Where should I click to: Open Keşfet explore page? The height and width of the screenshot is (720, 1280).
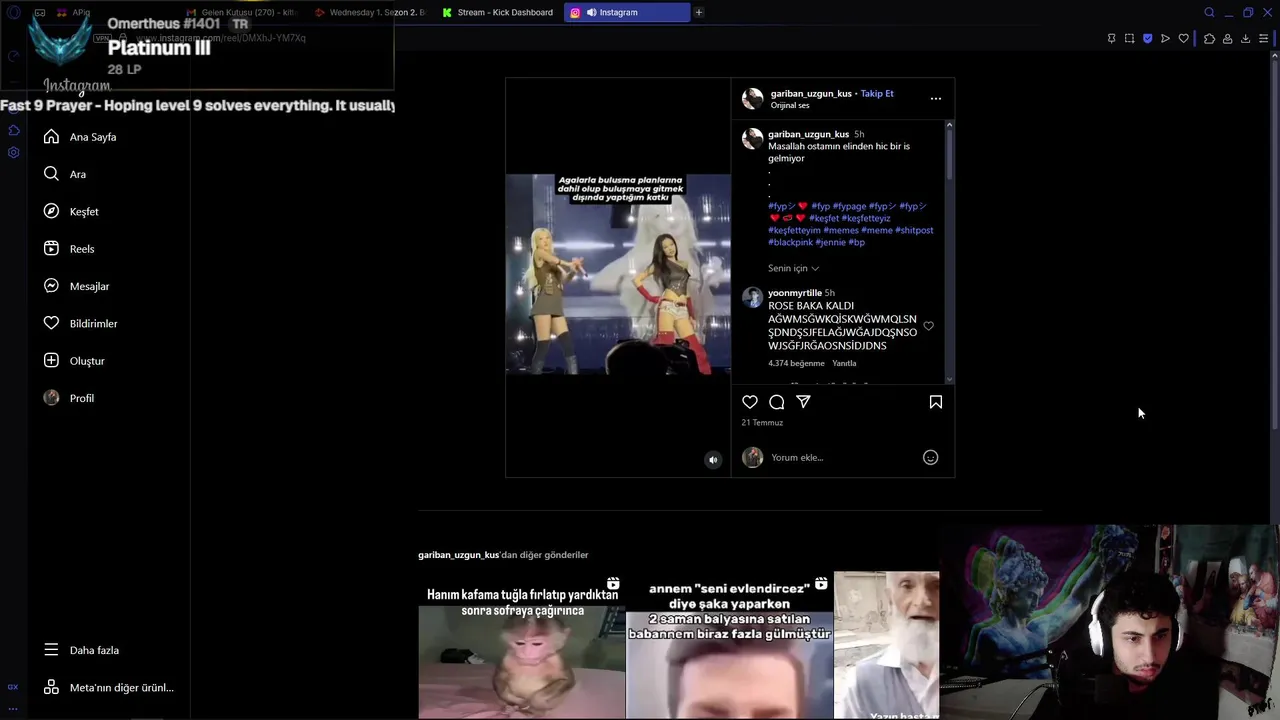click(71, 212)
